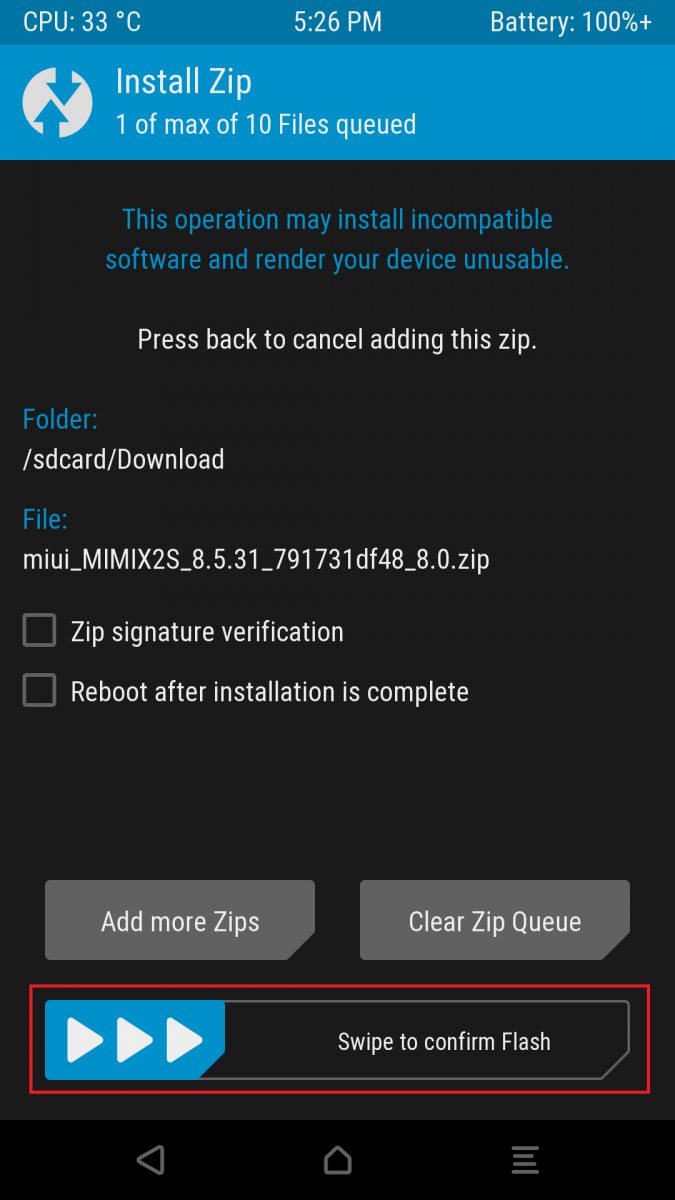Tap the third arrow on the swipe slider
Image resolution: width=675 pixels, height=1200 pixels.
(x=185, y=1040)
